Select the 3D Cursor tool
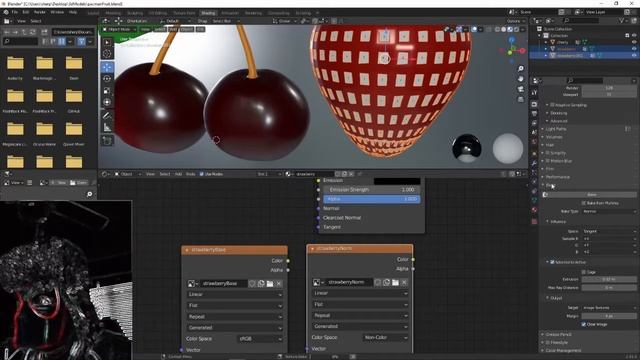The image size is (640, 360). click(x=107, y=53)
